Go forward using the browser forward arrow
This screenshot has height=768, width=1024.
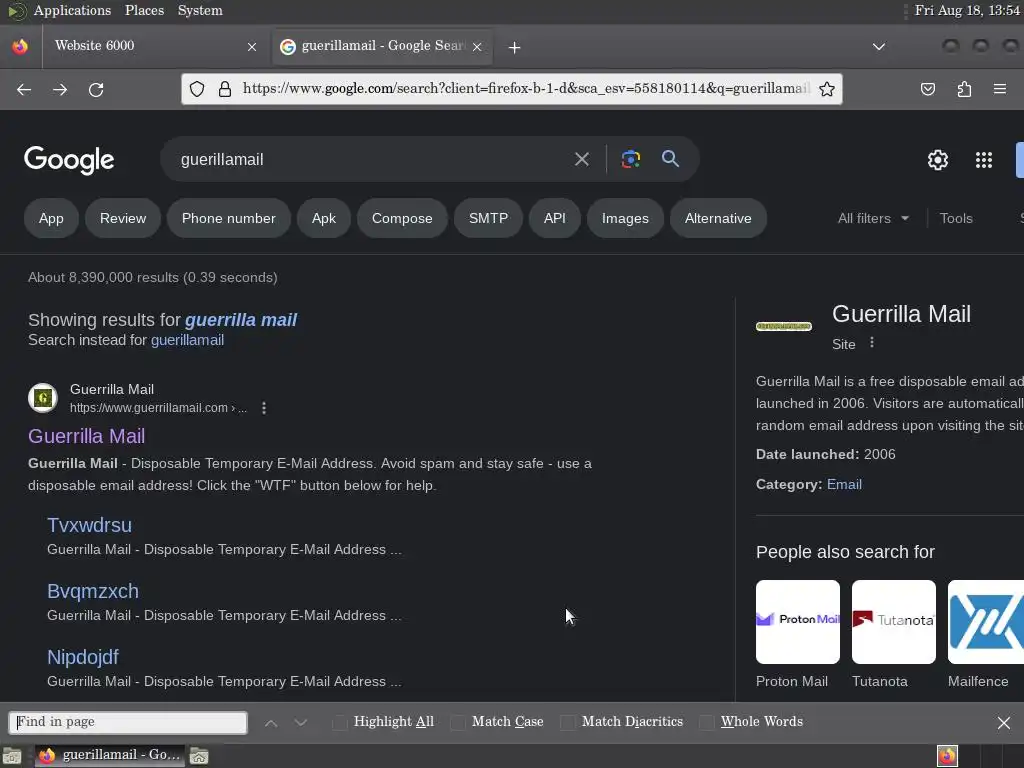click(60, 89)
